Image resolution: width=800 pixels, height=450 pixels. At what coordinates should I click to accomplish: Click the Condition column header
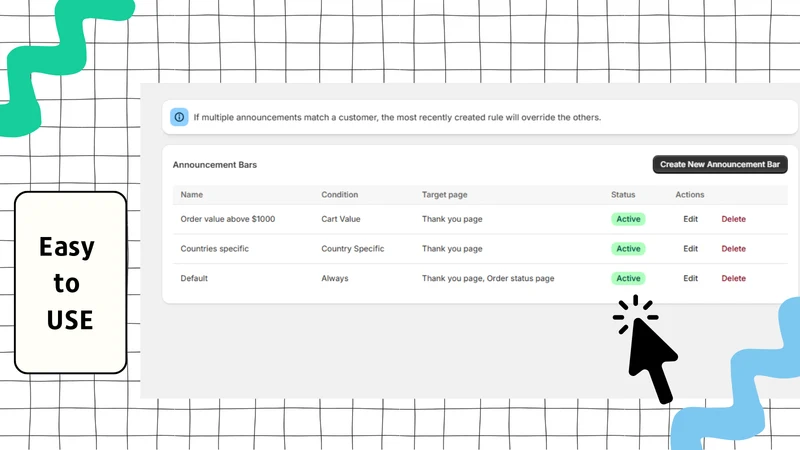[339, 194]
